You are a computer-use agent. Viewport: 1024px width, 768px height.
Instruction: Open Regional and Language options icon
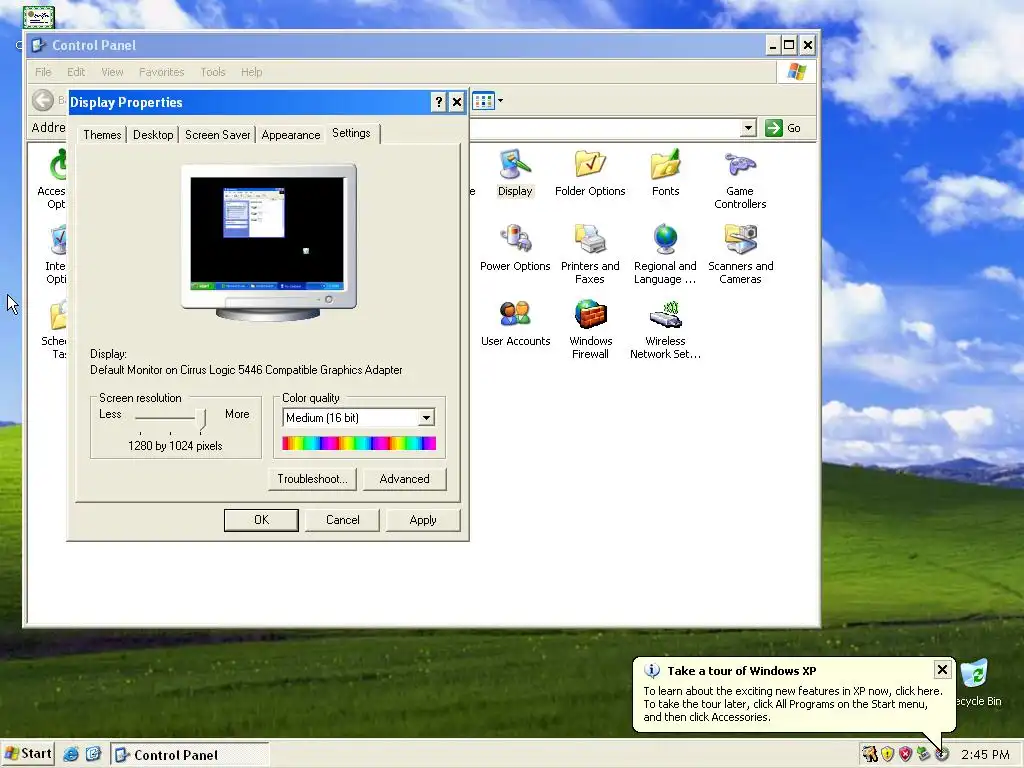[665, 255]
